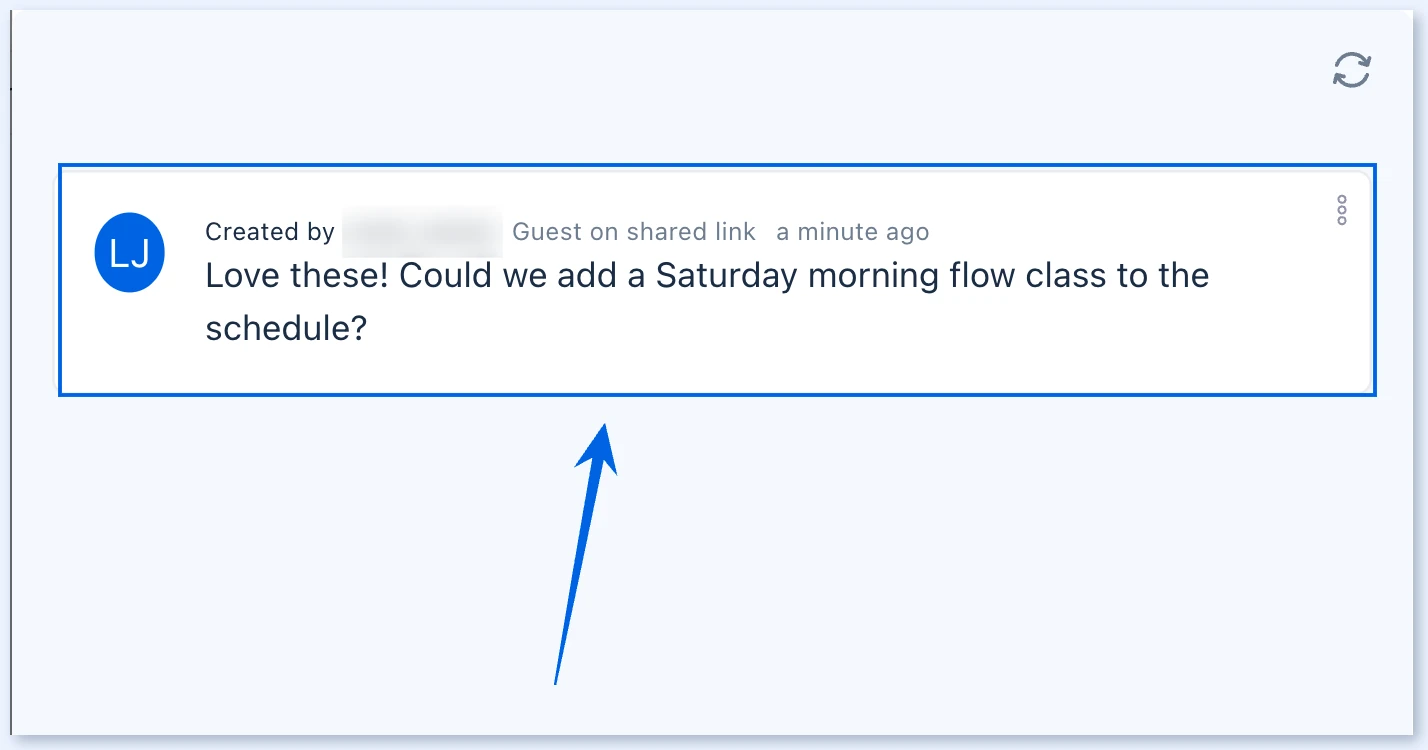The height and width of the screenshot is (750, 1428).
Task: Click the word 'schedule?' in the comment
Action: [x=287, y=328]
